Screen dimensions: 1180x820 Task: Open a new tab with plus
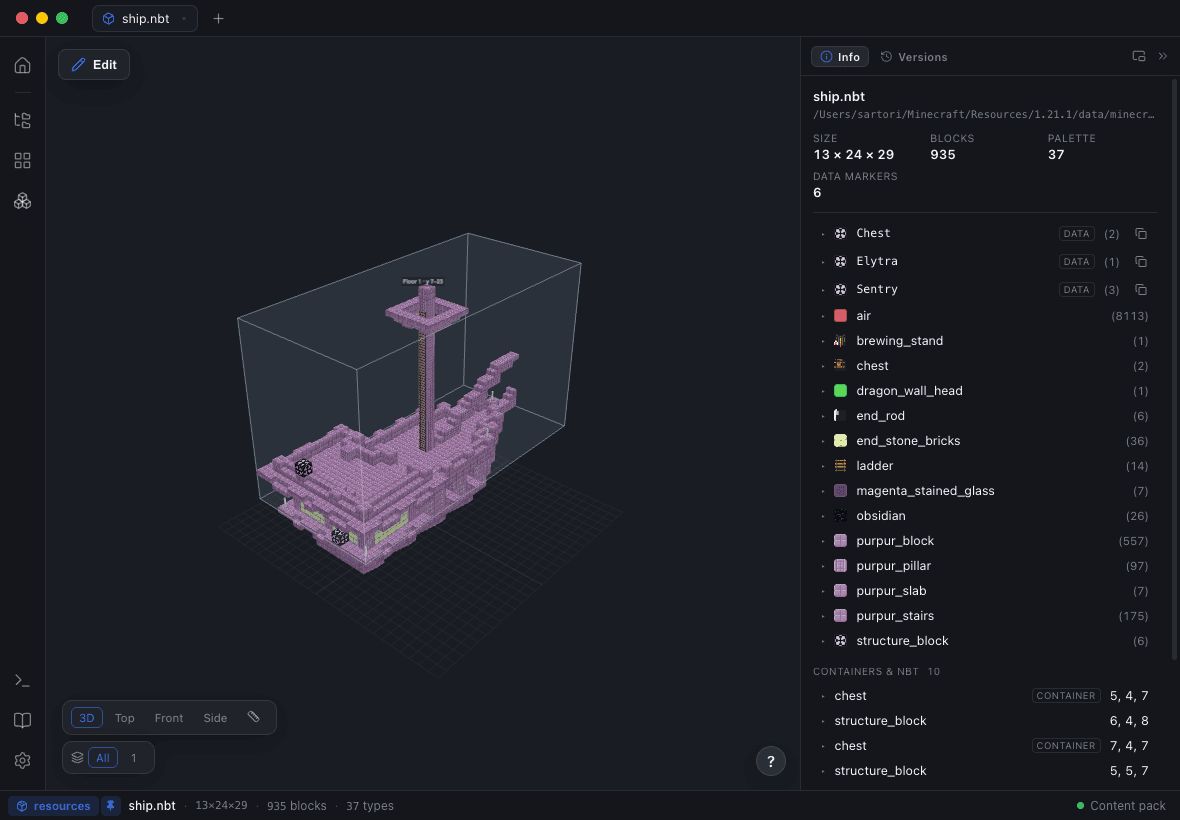218,18
